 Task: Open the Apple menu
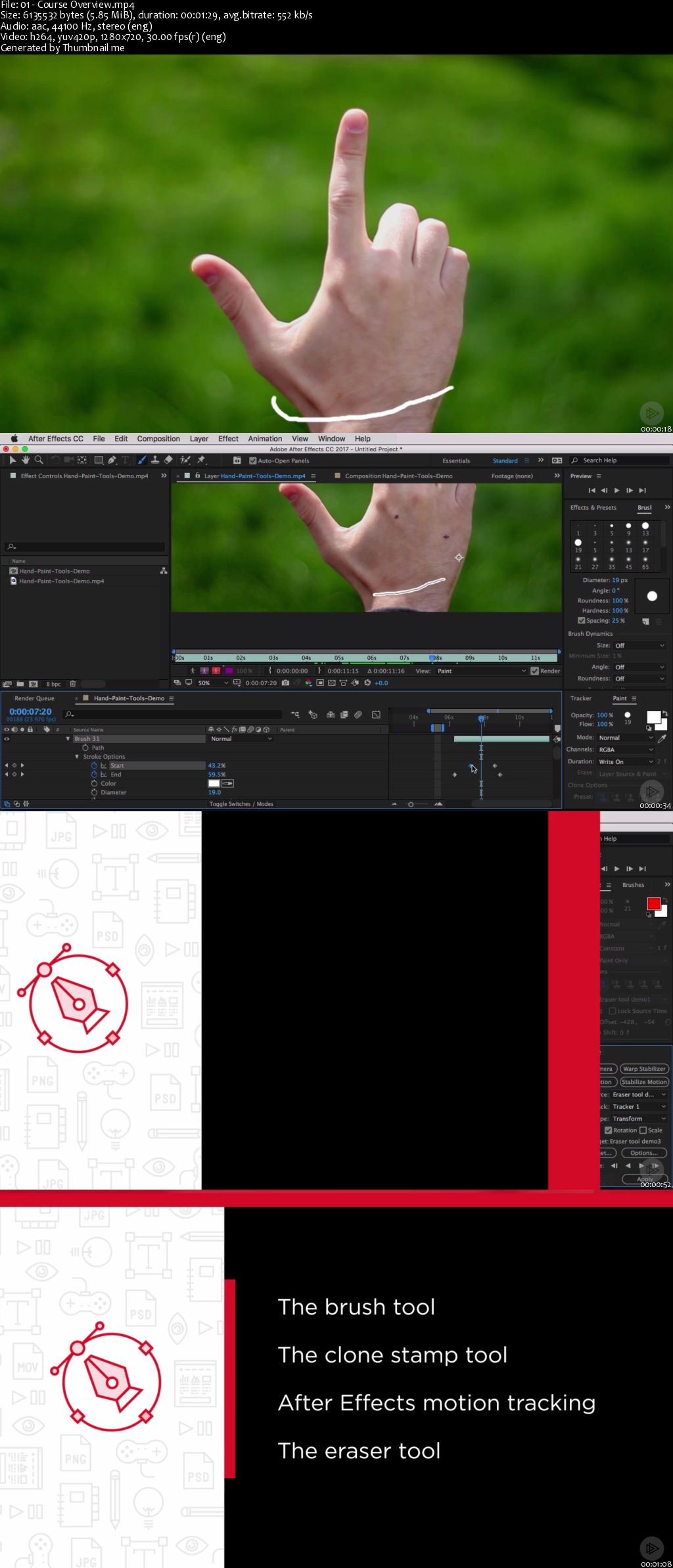[x=13, y=438]
